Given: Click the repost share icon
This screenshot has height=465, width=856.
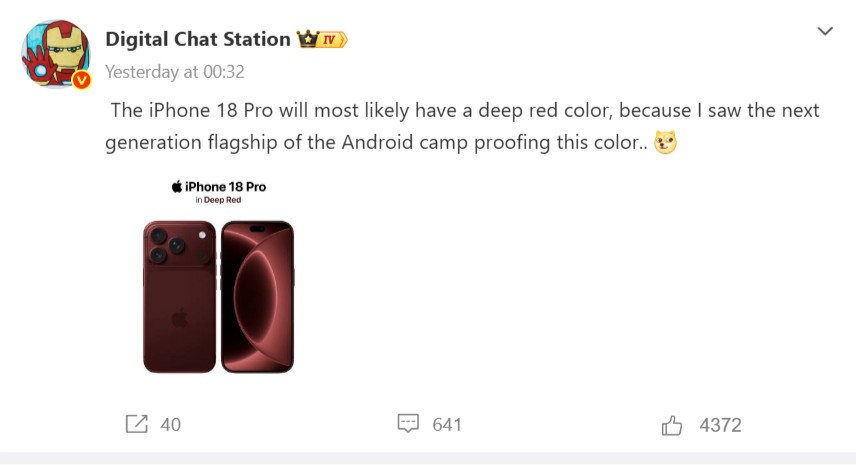Looking at the screenshot, I should coord(136,424).
